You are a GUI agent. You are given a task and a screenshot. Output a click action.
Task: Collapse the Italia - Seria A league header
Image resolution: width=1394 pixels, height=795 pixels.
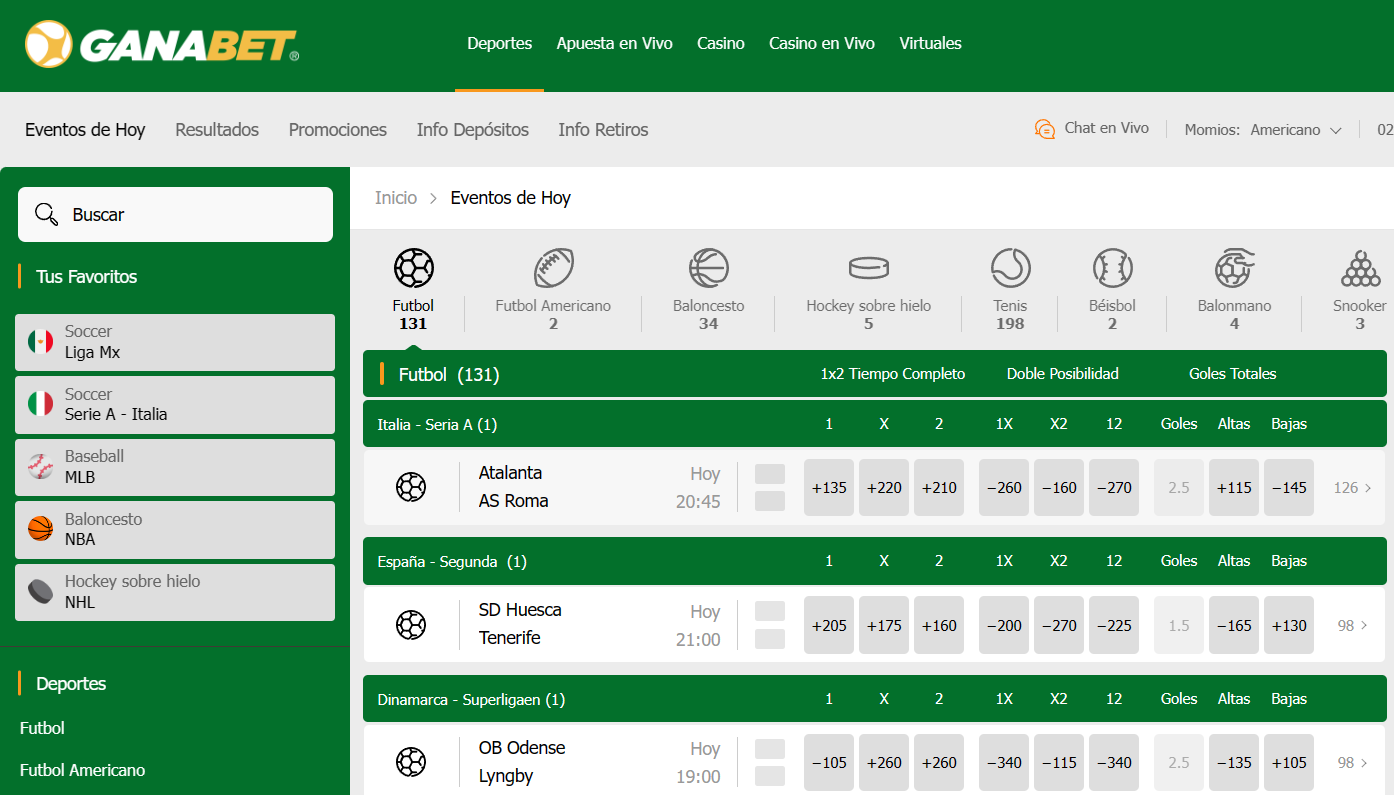[x=875, y=424]
